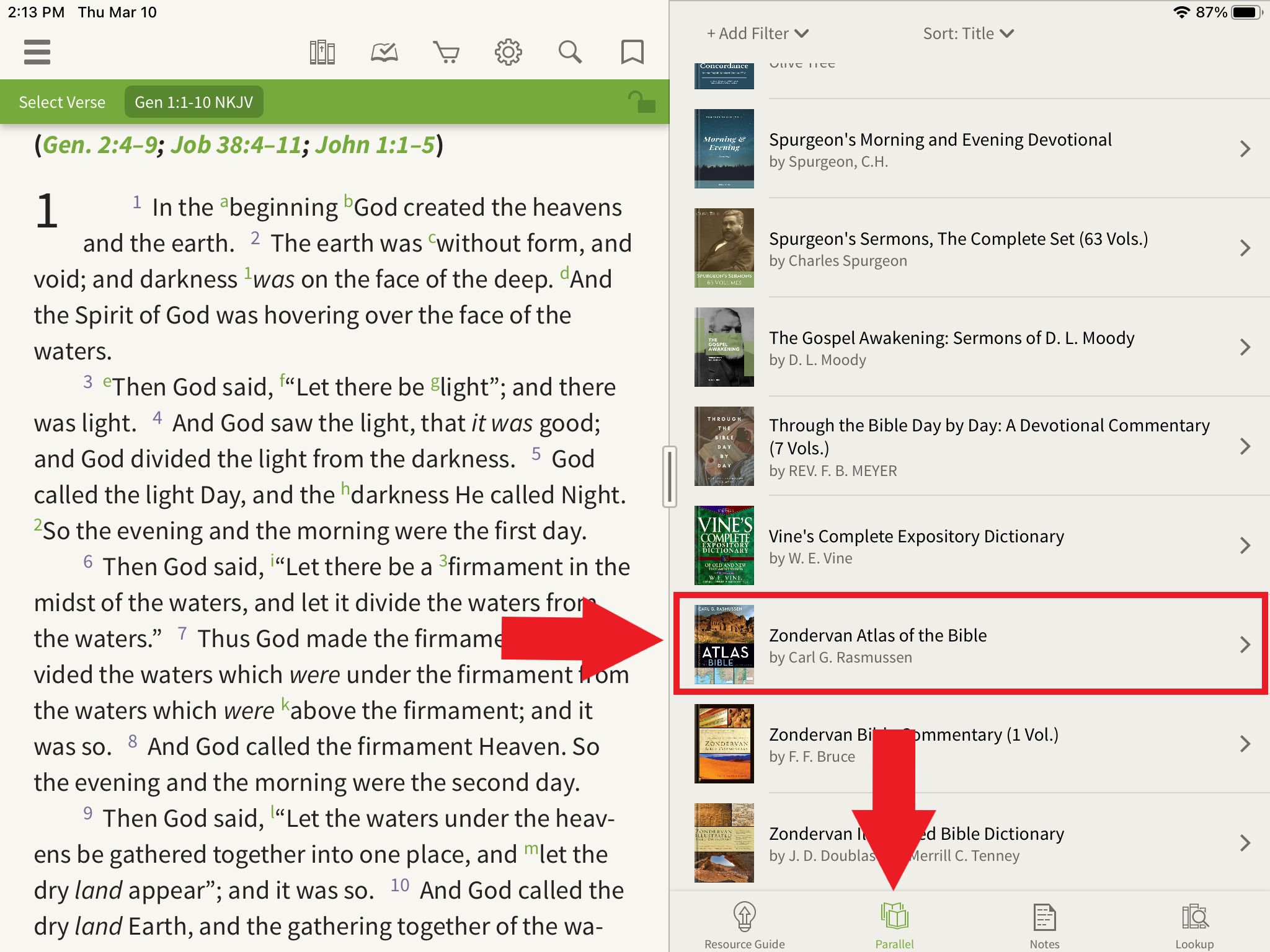
Task: Tap footnote letter m before let the dry
Action: 531,849
